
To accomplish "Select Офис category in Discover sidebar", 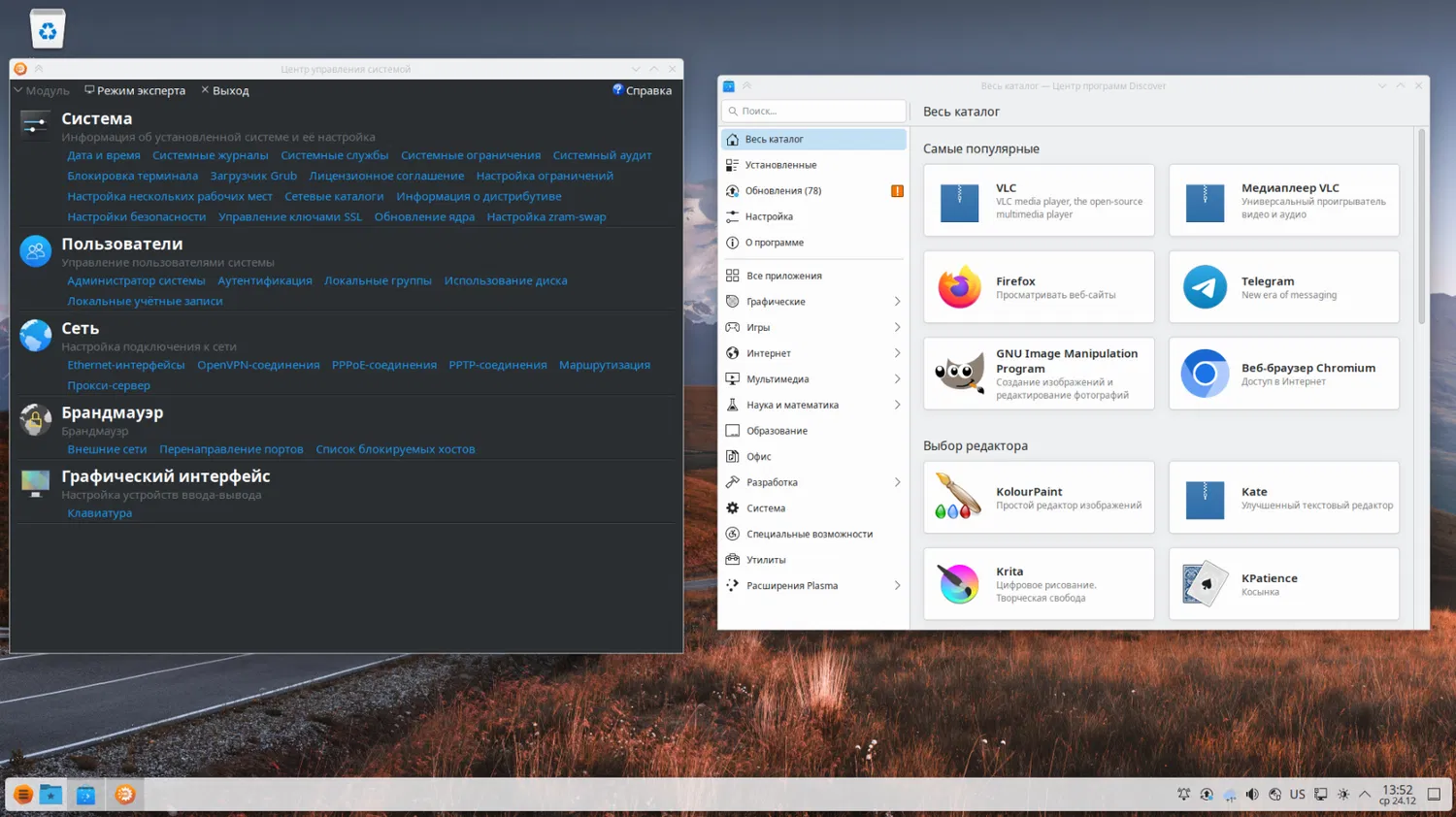I will tap(813, 457).
